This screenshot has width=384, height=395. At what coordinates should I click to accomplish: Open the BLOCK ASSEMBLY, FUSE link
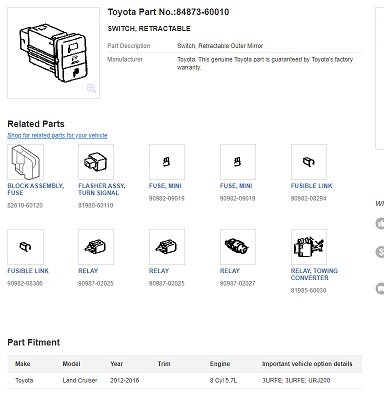click(x=35, y=189)
